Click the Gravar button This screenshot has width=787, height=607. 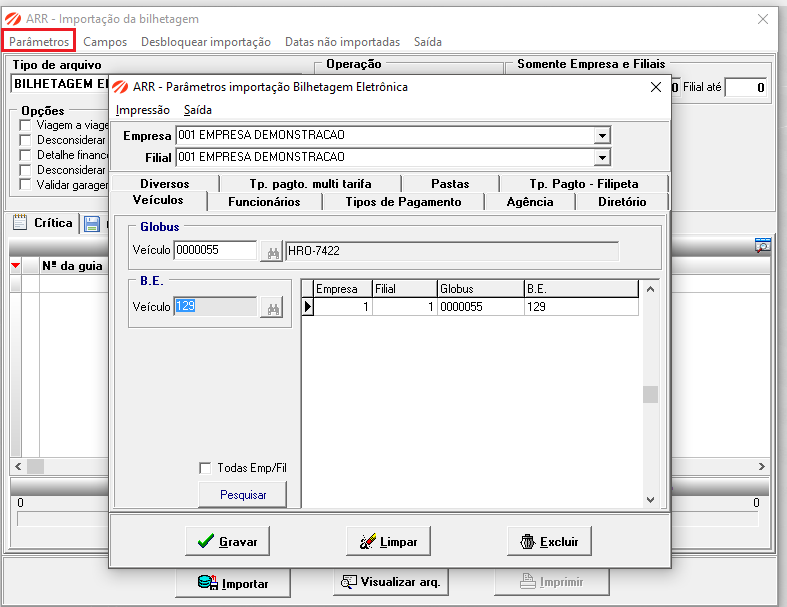(x=227, y=541)
